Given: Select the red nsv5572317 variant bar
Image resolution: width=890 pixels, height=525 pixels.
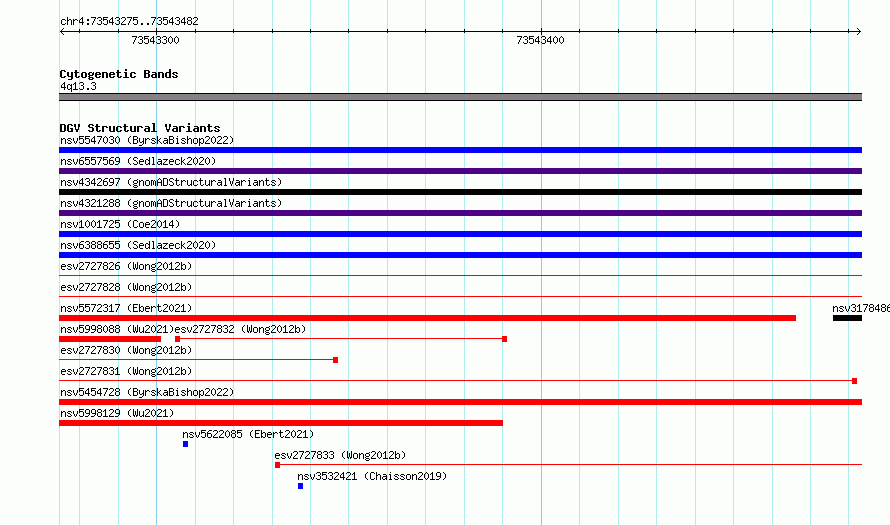Looking at the screenshot, I should (x=427, y=318).
